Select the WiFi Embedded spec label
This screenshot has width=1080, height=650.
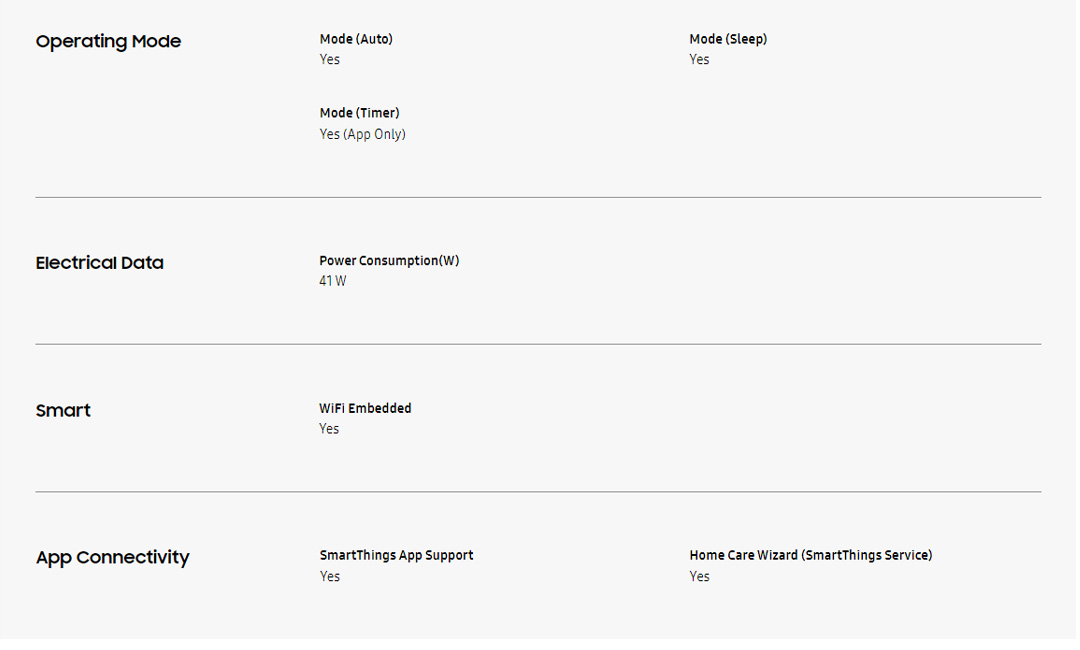(365, 408)
